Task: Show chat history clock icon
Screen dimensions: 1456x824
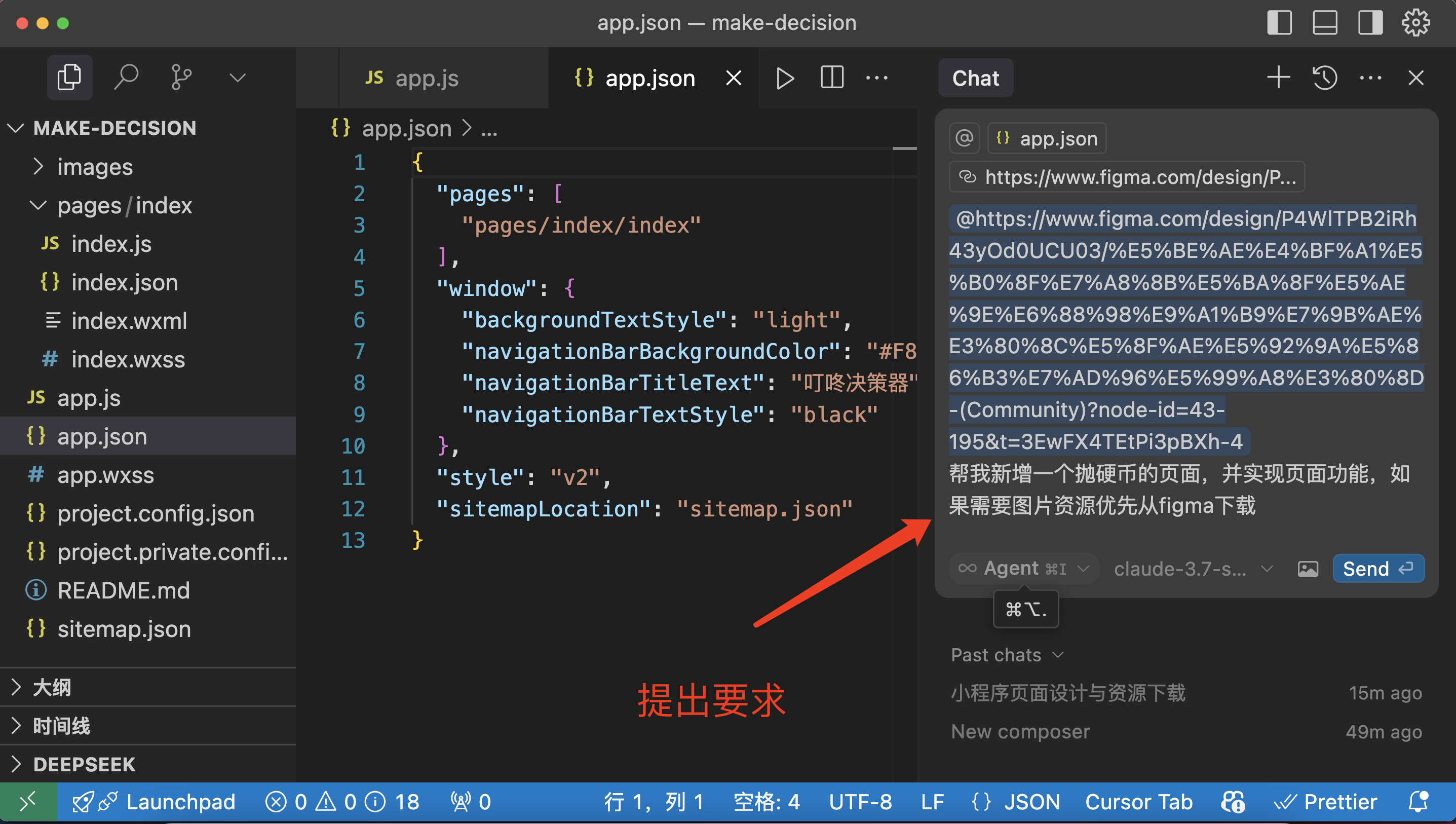Action: (1325, 78)
